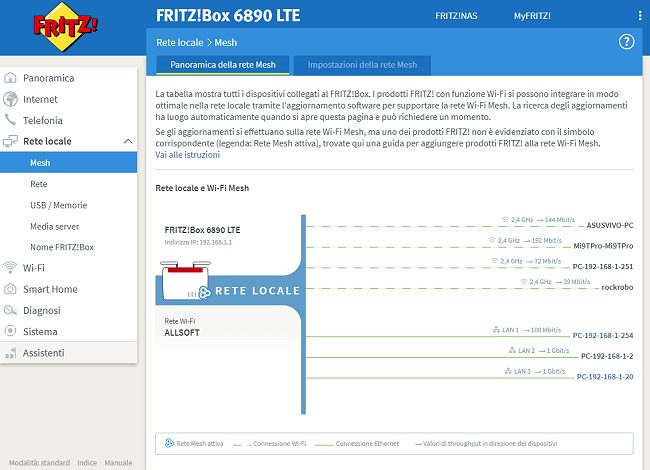Open device PC-192-168-1-2
The width and height of the screenshot is (650, 470).
pos(607,356)
